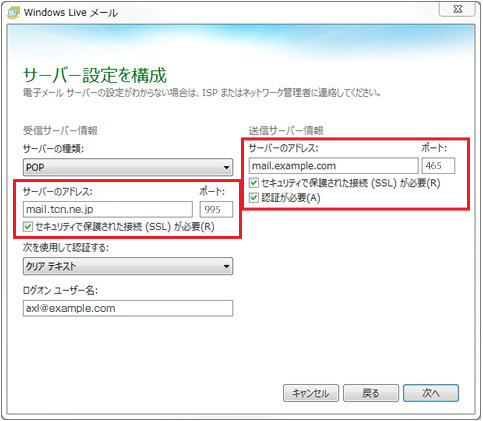Click the 受信サーバー情報 section label
Image resolution: width=483 pixels, height=421 pixels.
coord(60,130)
